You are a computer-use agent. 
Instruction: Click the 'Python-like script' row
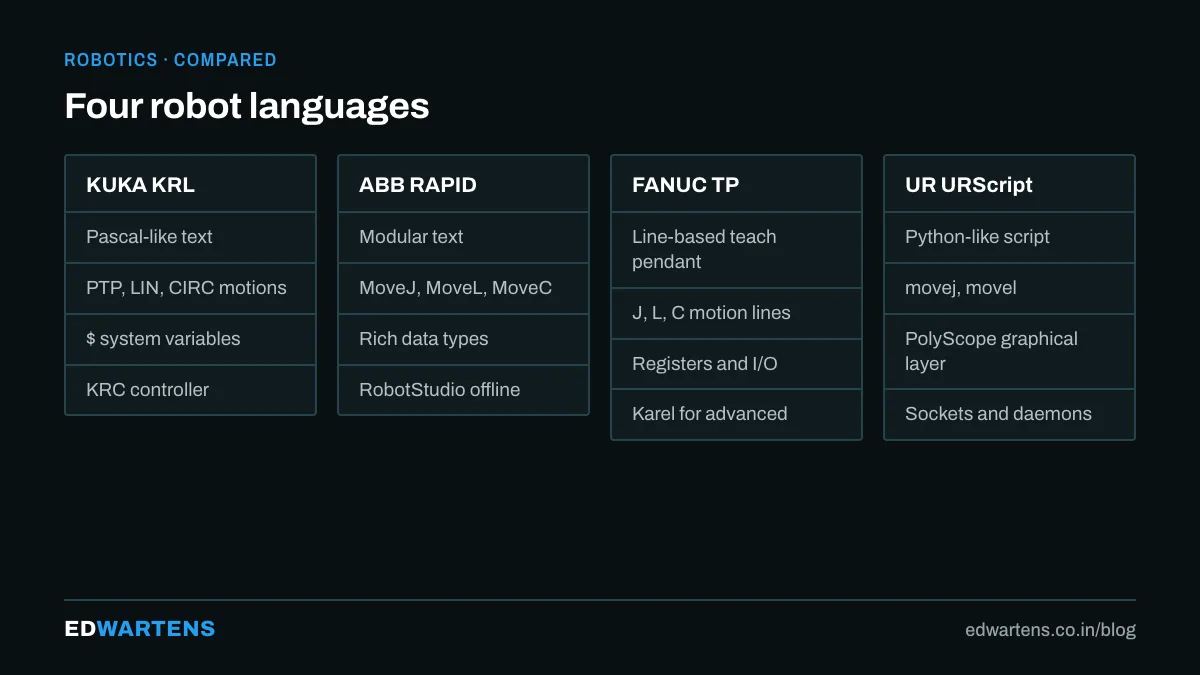point(1009,238)
